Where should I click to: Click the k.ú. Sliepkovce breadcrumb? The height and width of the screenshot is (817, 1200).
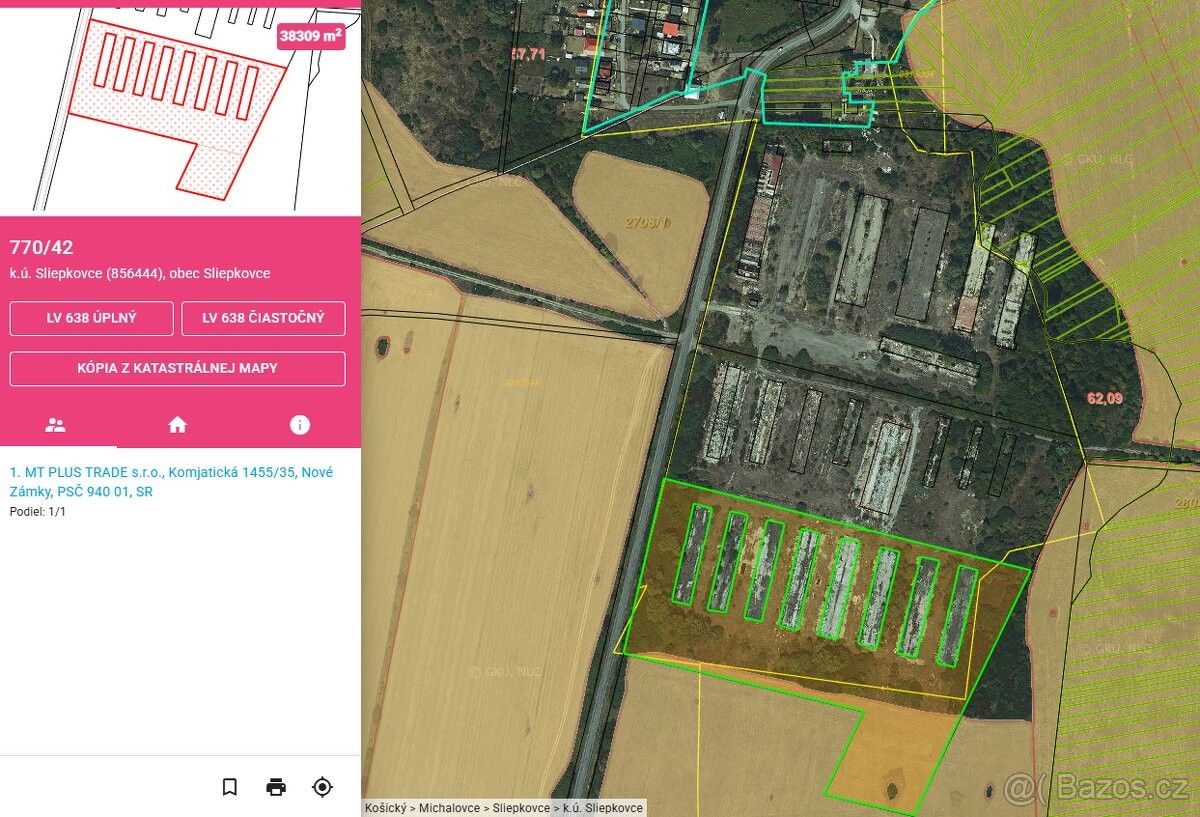[x=603, y=807]
